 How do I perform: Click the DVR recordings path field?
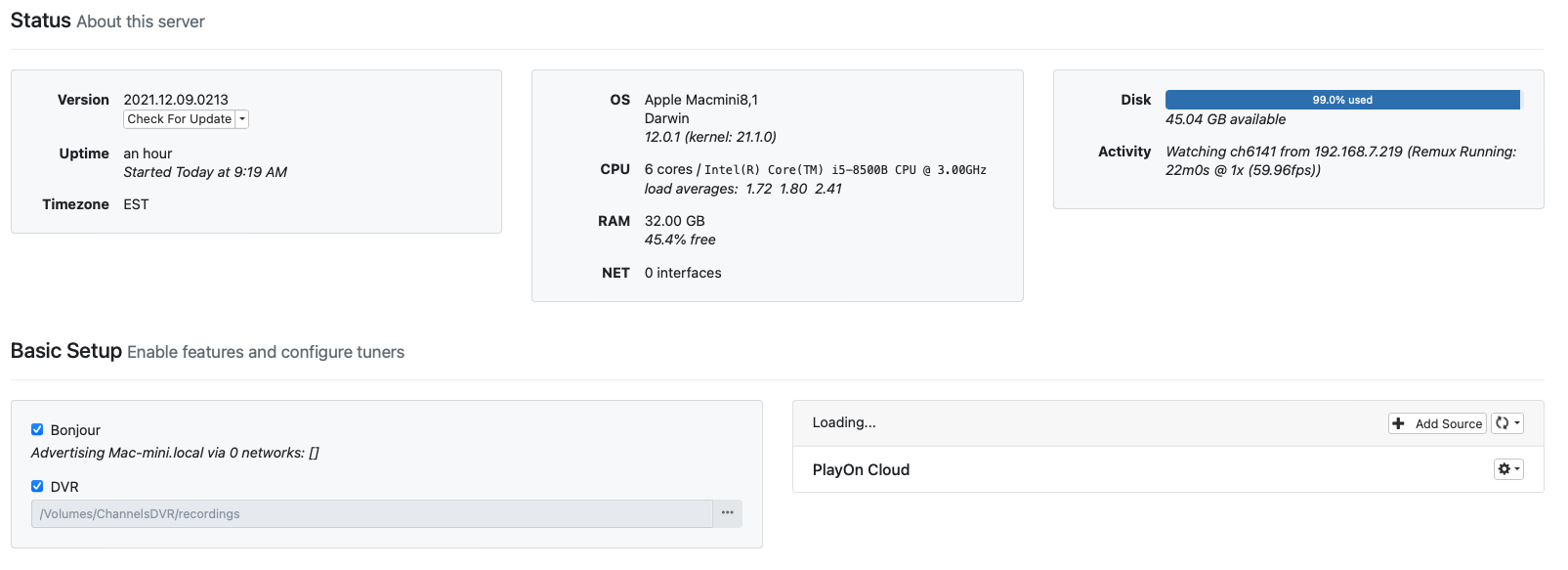(x=371, y=513)
